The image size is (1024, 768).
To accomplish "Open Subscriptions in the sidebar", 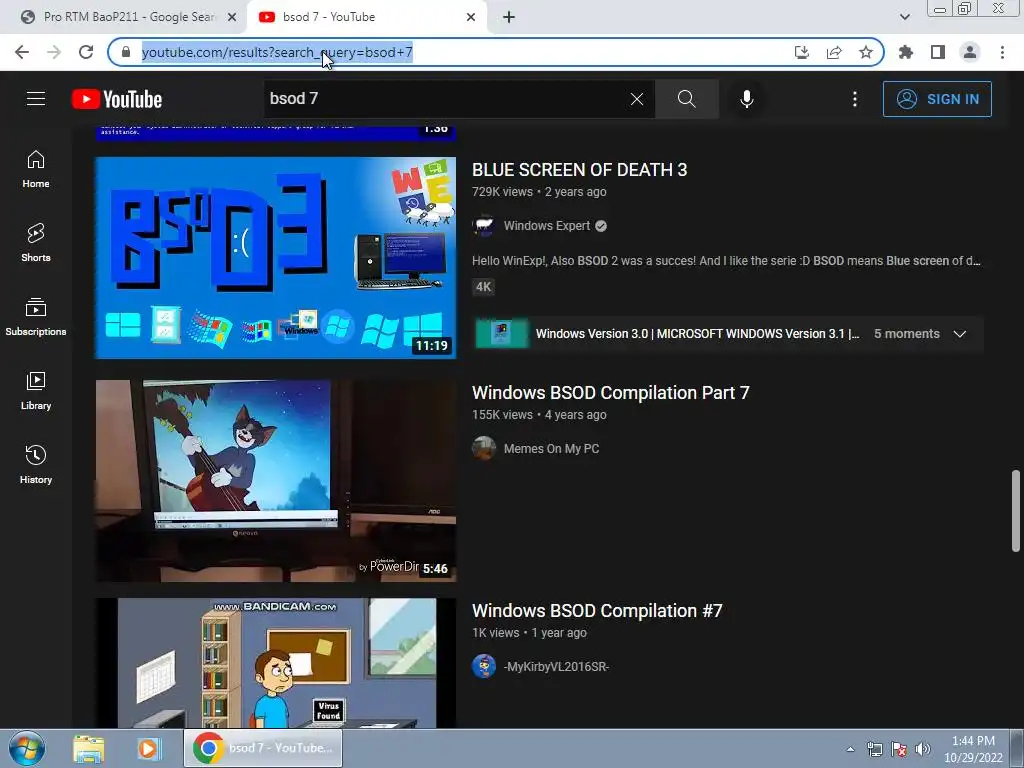I will [36, 317].
